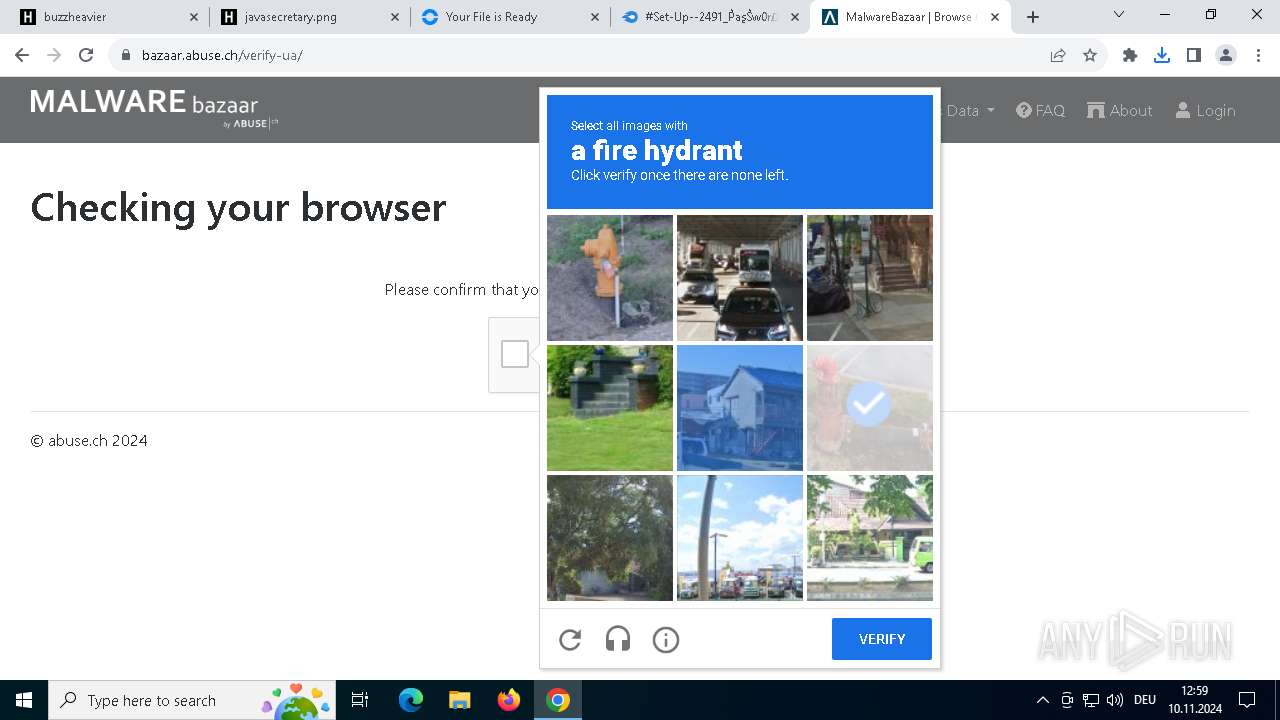
Task: Open a new browser tab
Action: 1033,17
